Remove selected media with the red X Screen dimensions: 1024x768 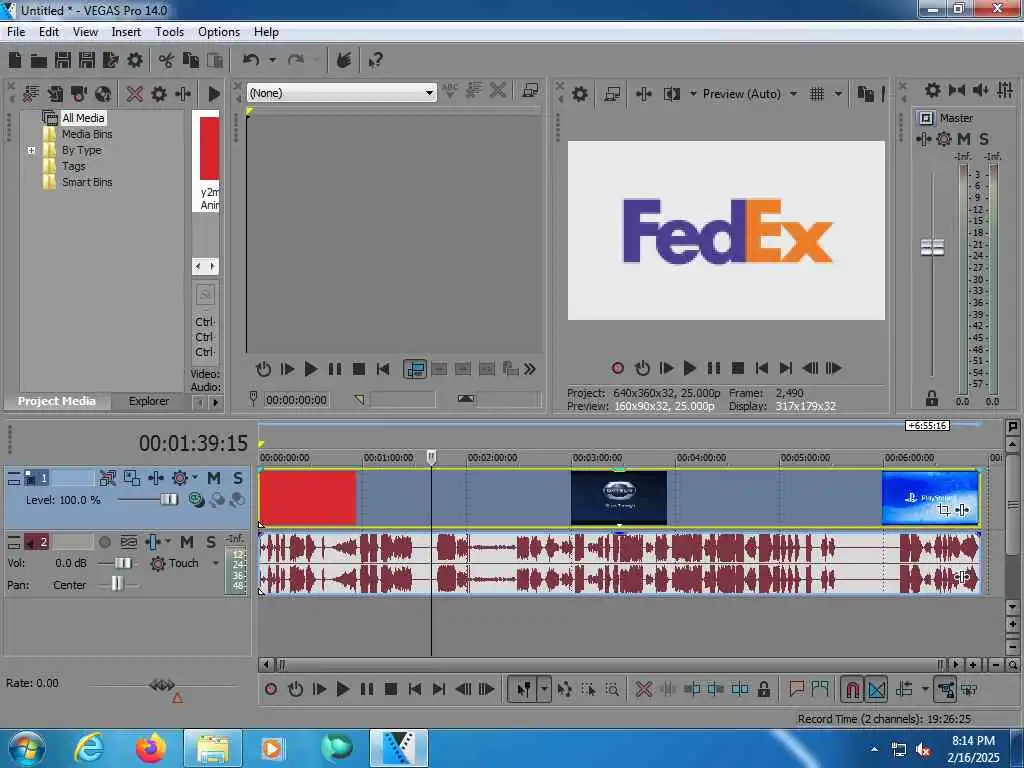click(135, 94)
